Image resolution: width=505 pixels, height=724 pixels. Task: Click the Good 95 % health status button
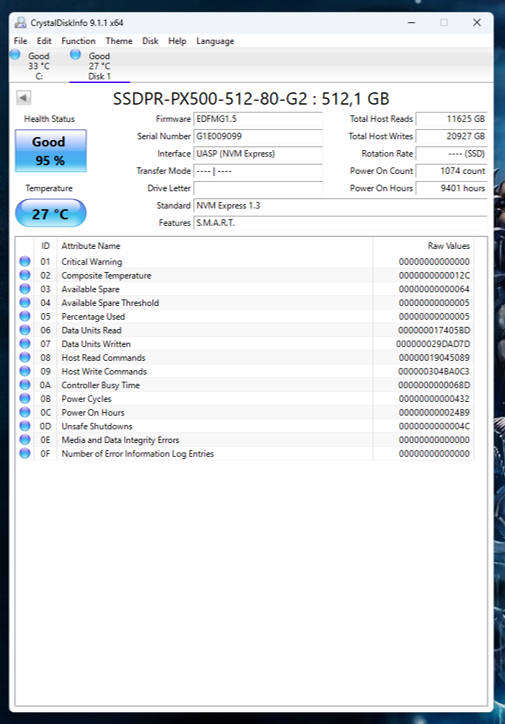pyautogui.click(x=51, y=151)
